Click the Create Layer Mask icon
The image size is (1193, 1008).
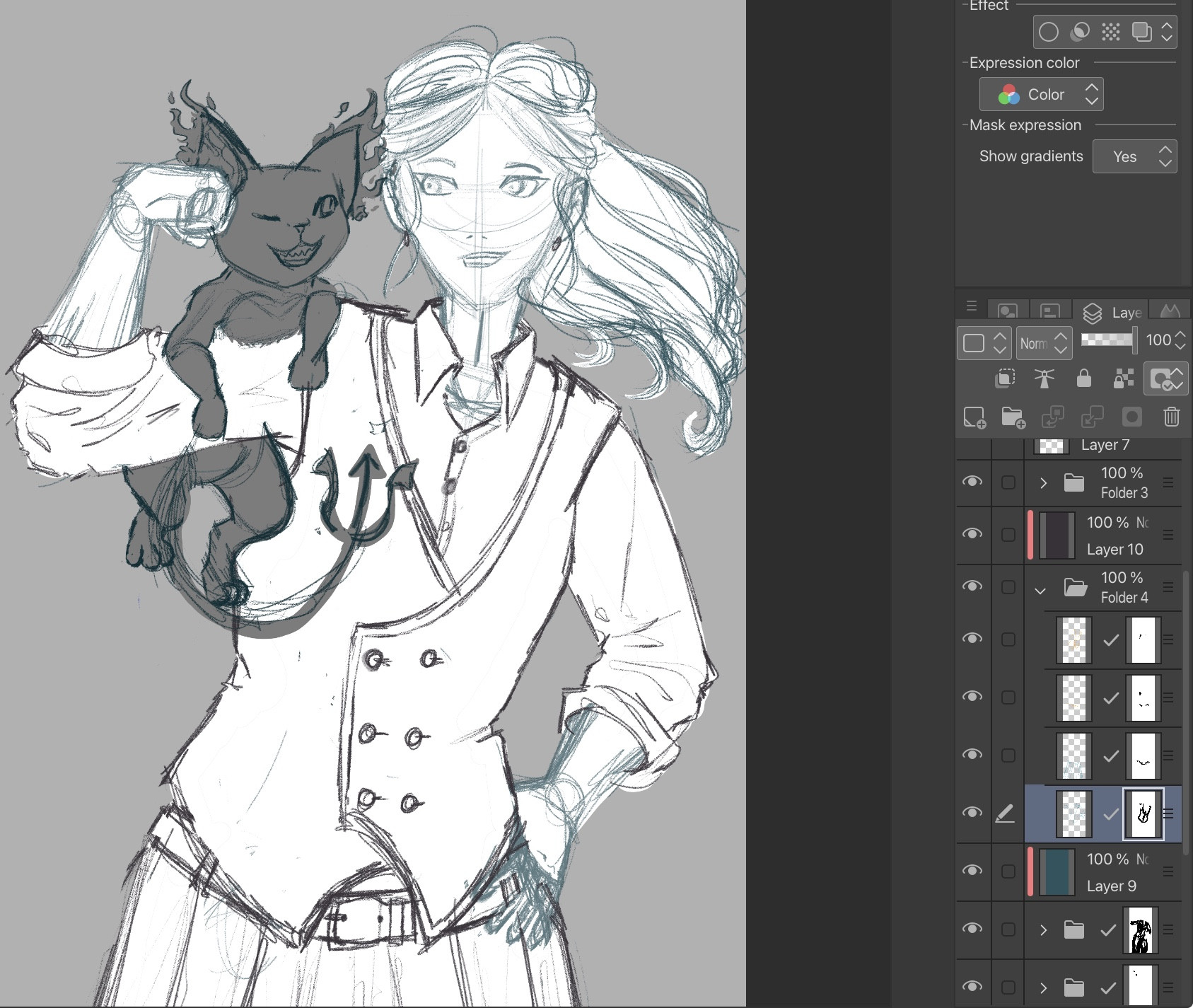click(1131, 417)
